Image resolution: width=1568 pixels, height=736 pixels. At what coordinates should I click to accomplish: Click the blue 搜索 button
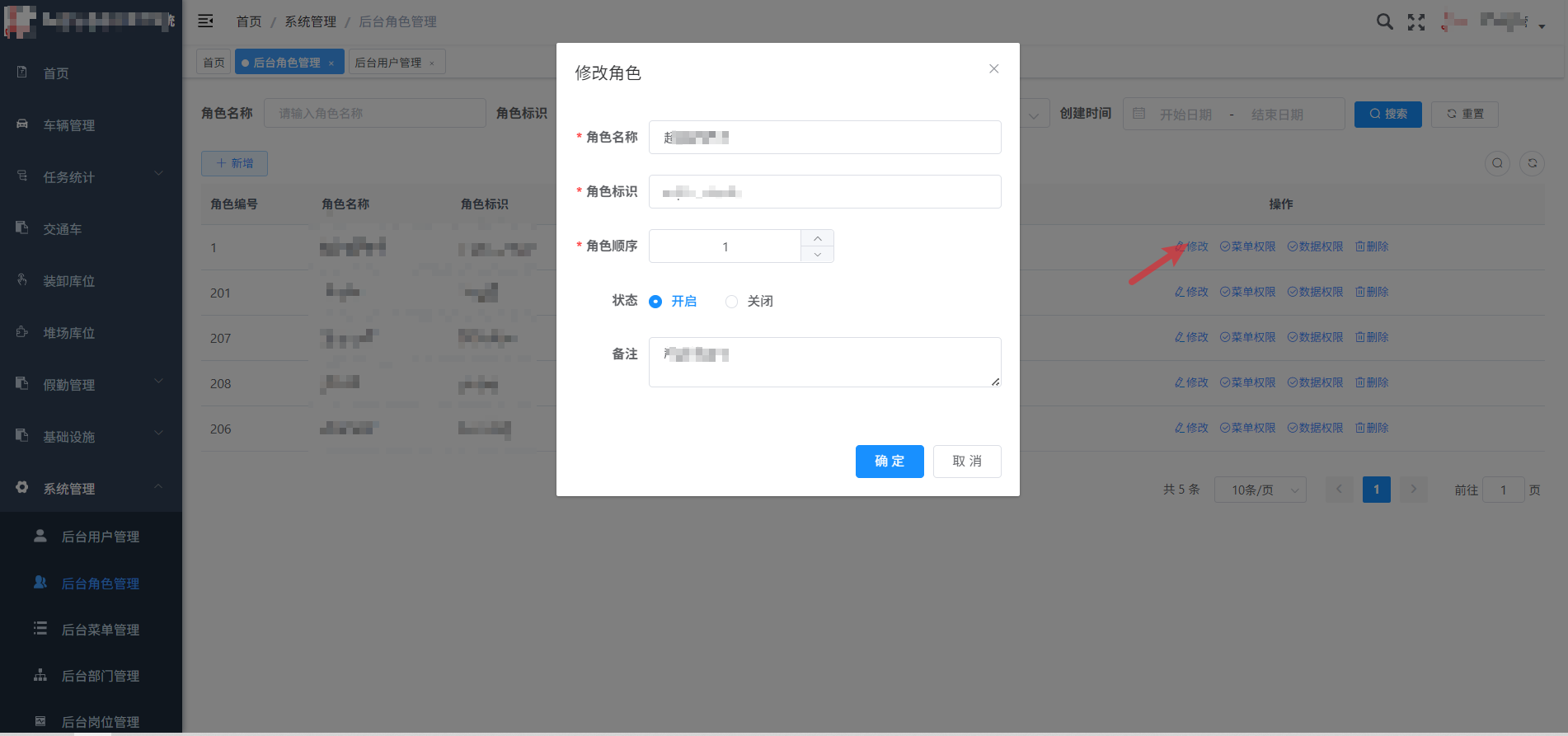coord(1388,114)
